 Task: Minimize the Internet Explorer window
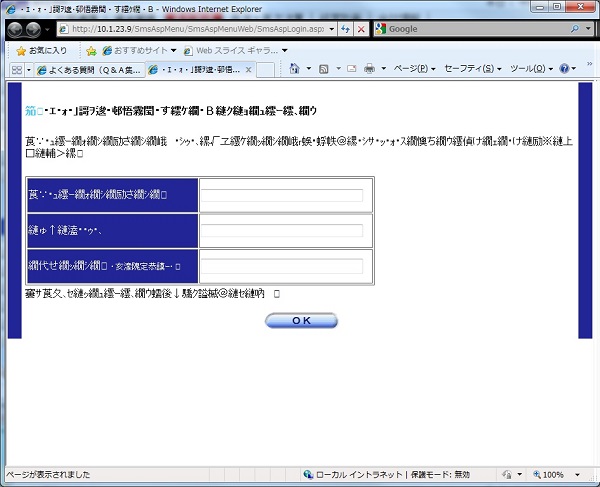tap(540, 7)
